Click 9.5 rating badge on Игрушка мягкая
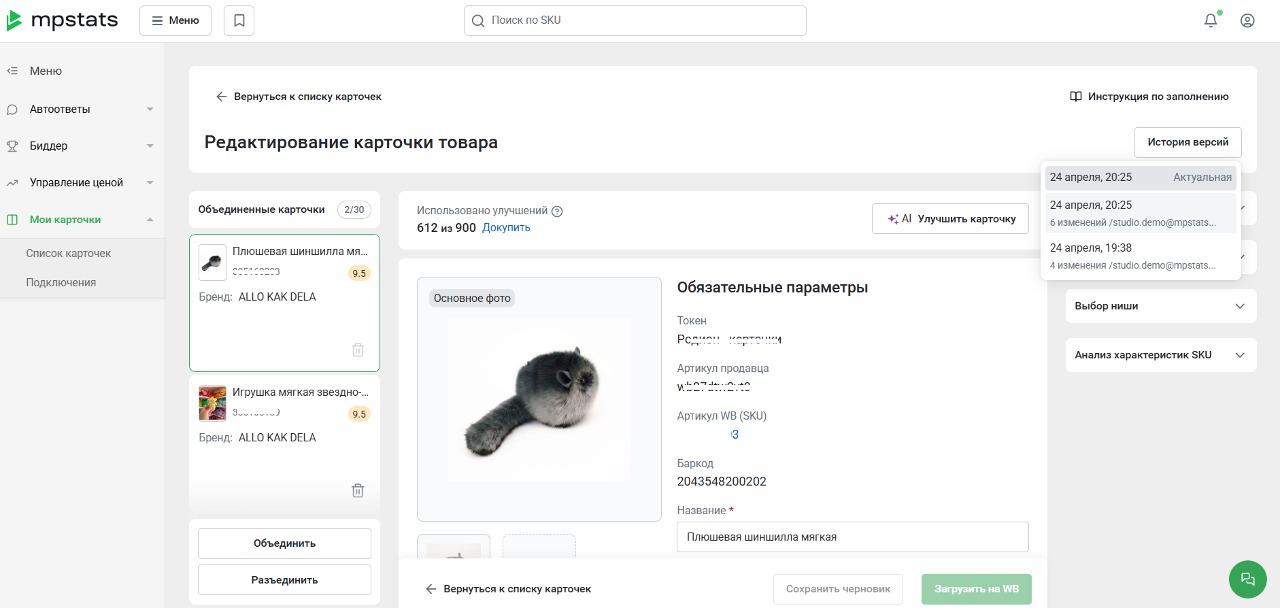Screen dimensions: 1280x608 (359, 414)
